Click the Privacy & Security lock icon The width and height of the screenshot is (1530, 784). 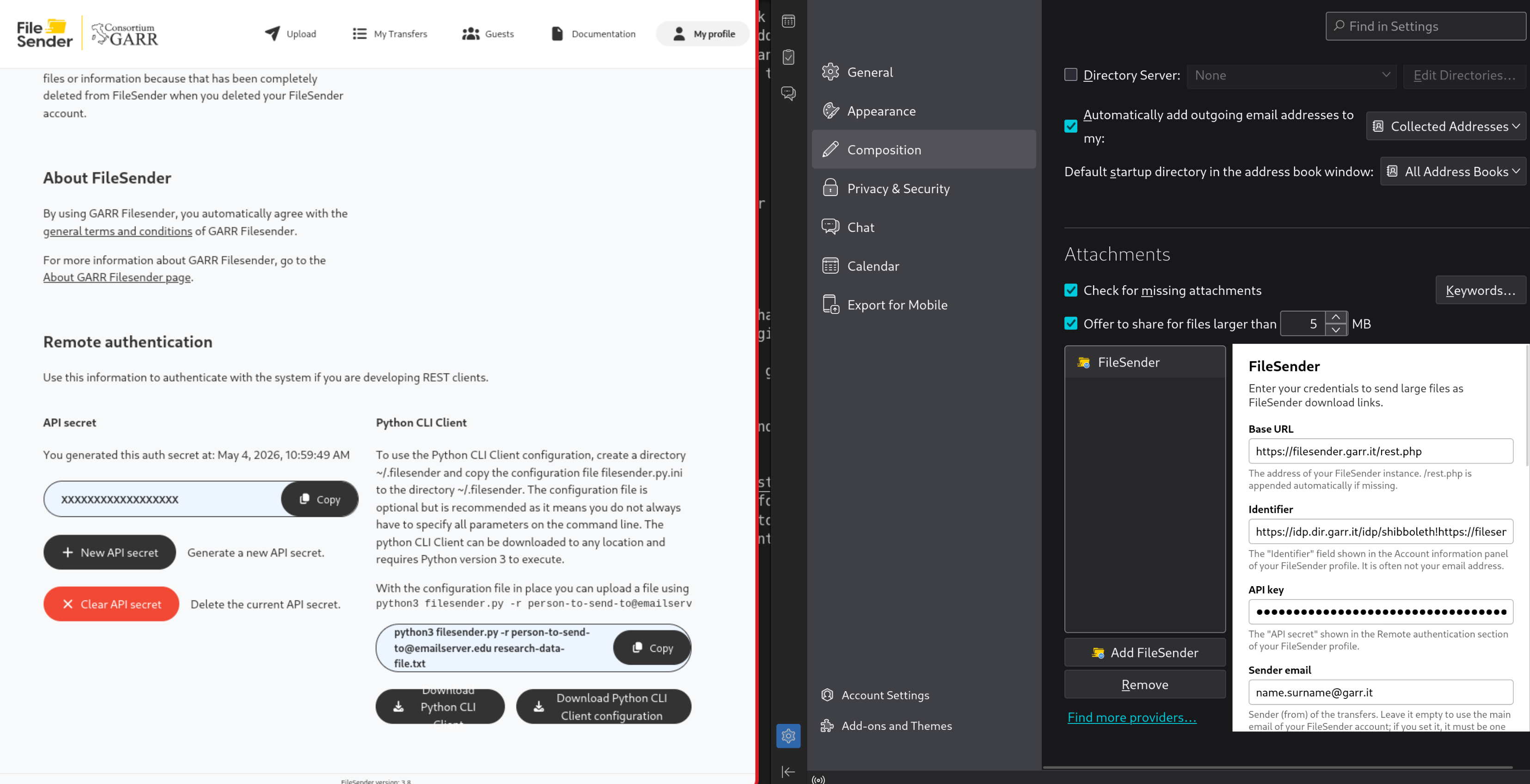(x=830, y=188)
